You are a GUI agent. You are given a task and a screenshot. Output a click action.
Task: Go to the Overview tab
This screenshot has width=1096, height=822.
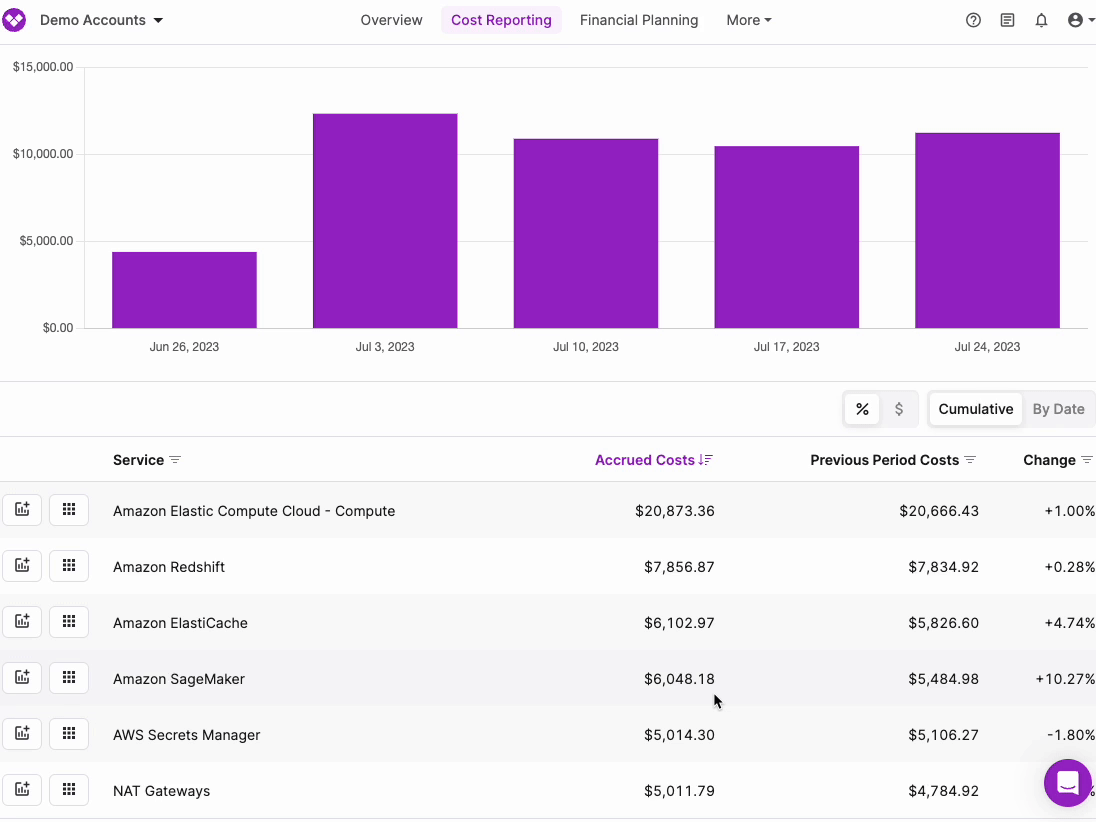click(391, 20)
